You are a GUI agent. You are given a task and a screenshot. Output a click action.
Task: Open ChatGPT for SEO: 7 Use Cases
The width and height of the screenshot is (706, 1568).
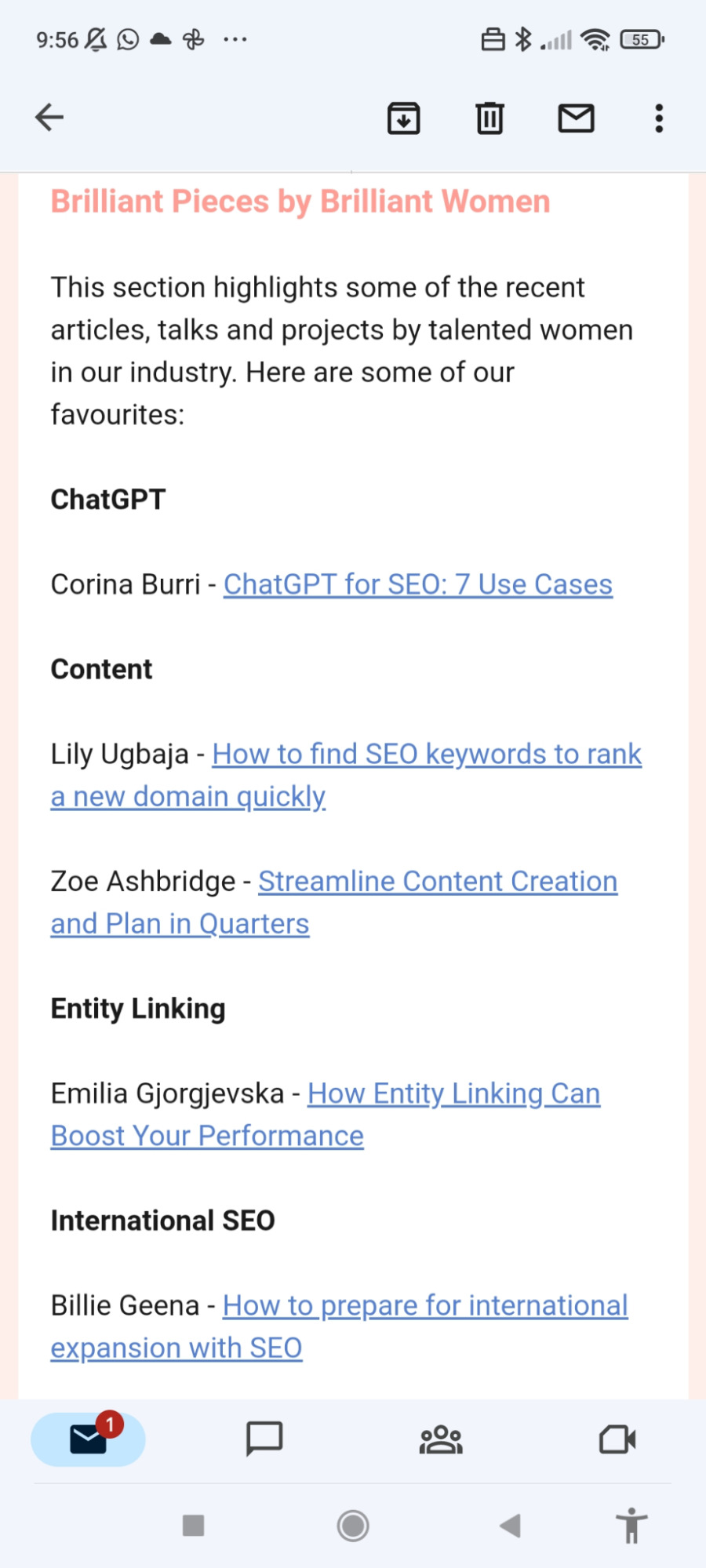417,584
